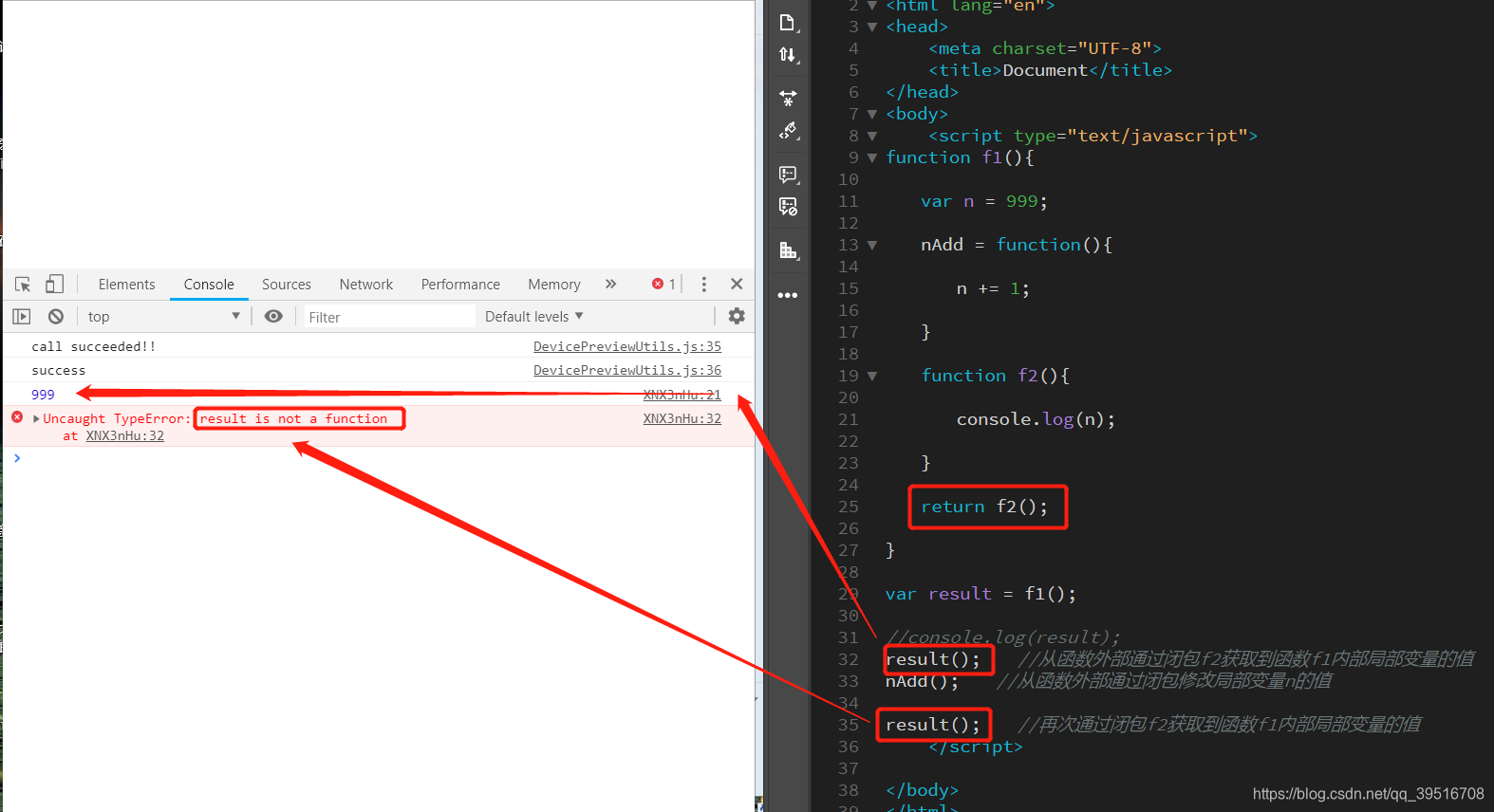
Task: Click the Expand All code icon
Action: coord(787,98)
